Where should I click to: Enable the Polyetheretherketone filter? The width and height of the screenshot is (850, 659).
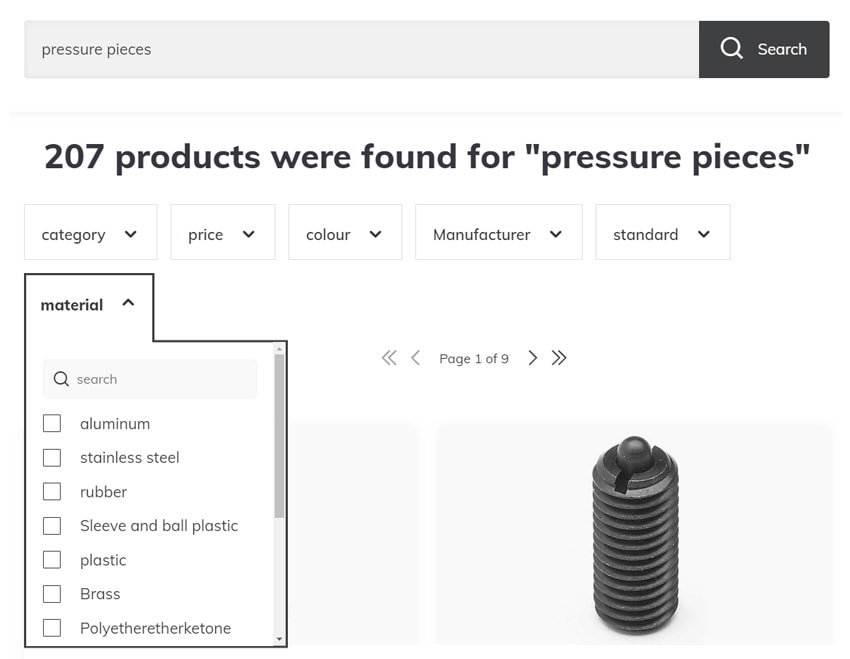pos(52,627)
